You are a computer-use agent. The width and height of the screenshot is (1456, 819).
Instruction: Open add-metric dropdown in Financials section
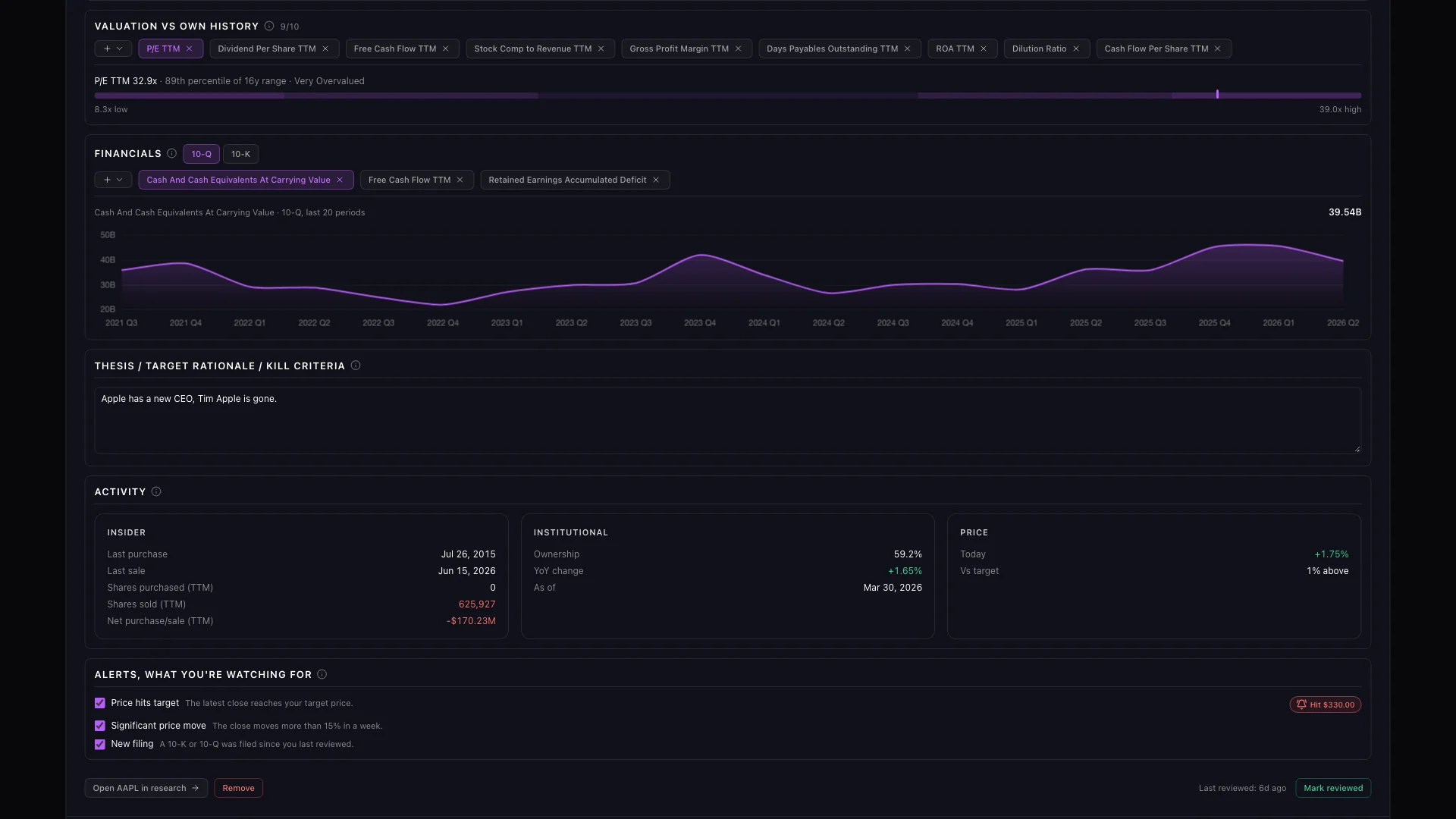coord(113,180)
